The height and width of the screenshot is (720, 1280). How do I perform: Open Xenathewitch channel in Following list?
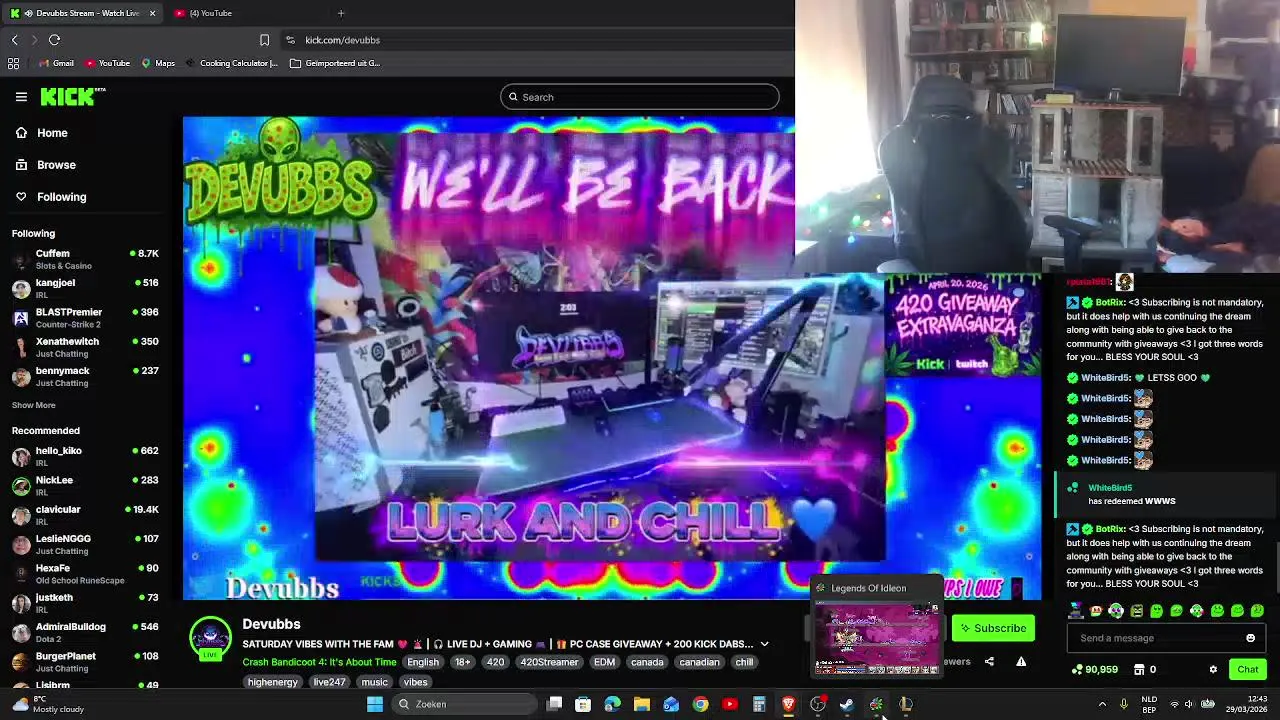(x=86, y=347)
